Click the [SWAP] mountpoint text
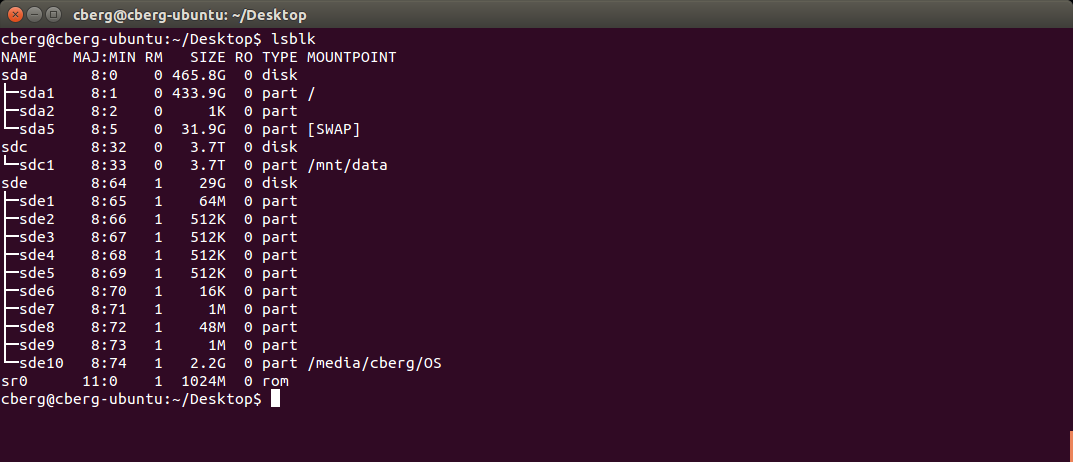Image resolution: width=1073 pixels, height=462 pixels. pos(333,129)
